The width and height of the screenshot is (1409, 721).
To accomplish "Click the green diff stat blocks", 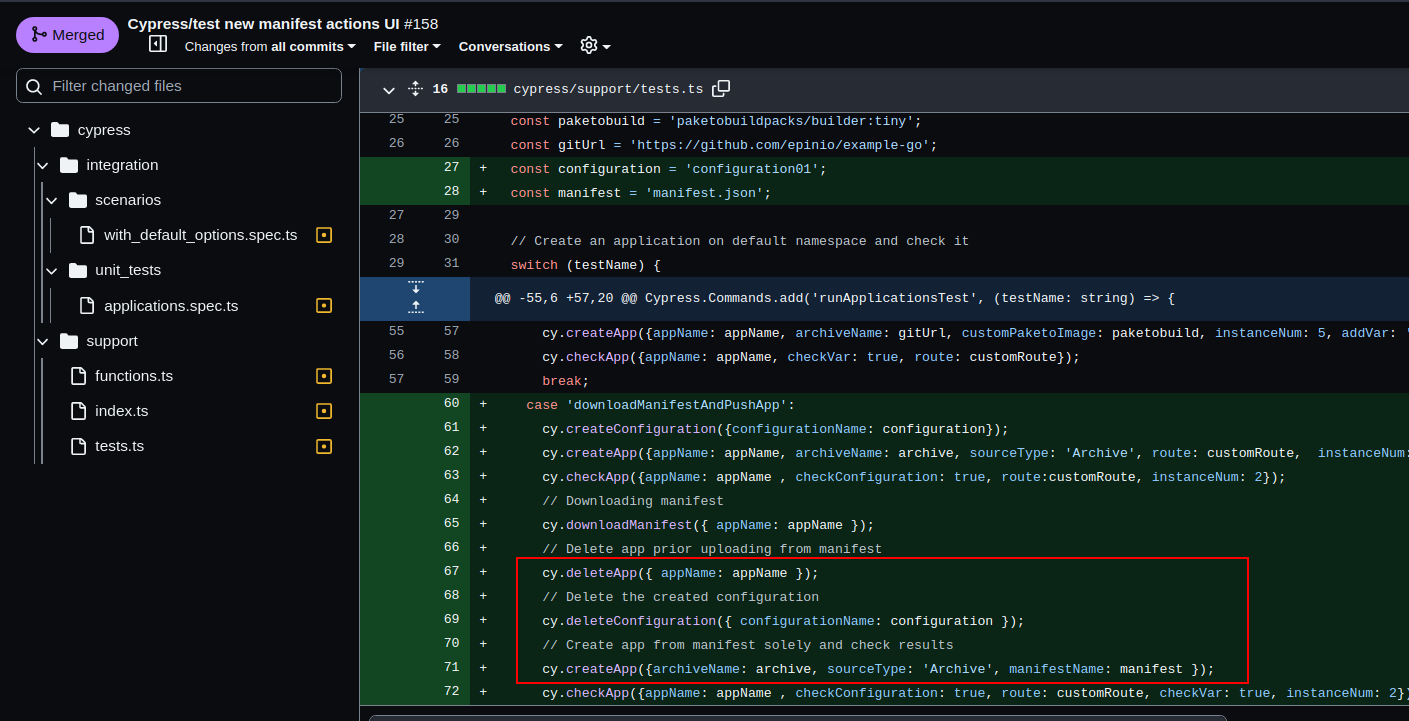I will [x=481, y=88].
